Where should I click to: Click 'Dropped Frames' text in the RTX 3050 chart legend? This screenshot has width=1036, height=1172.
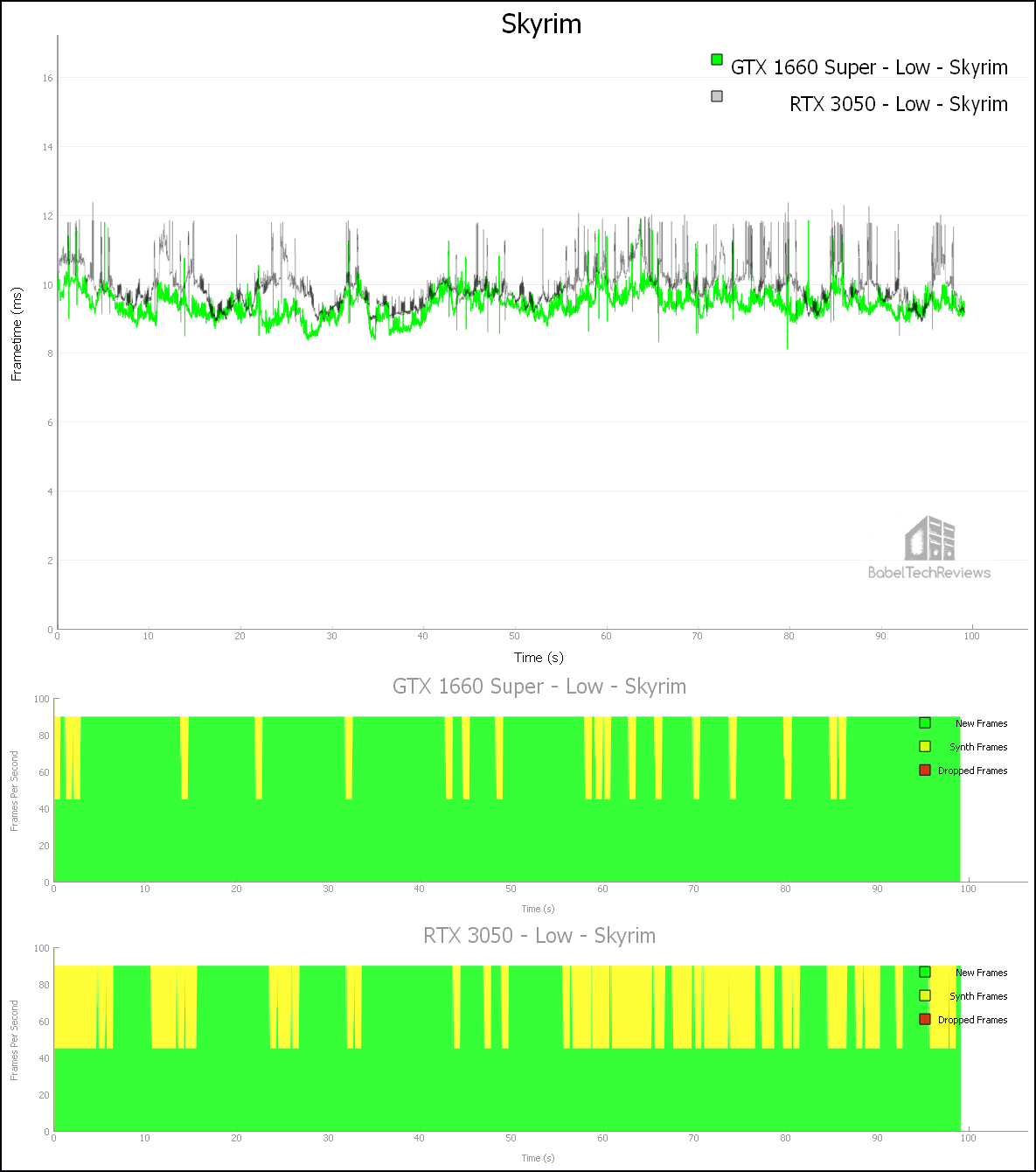tap(972, 1020)
